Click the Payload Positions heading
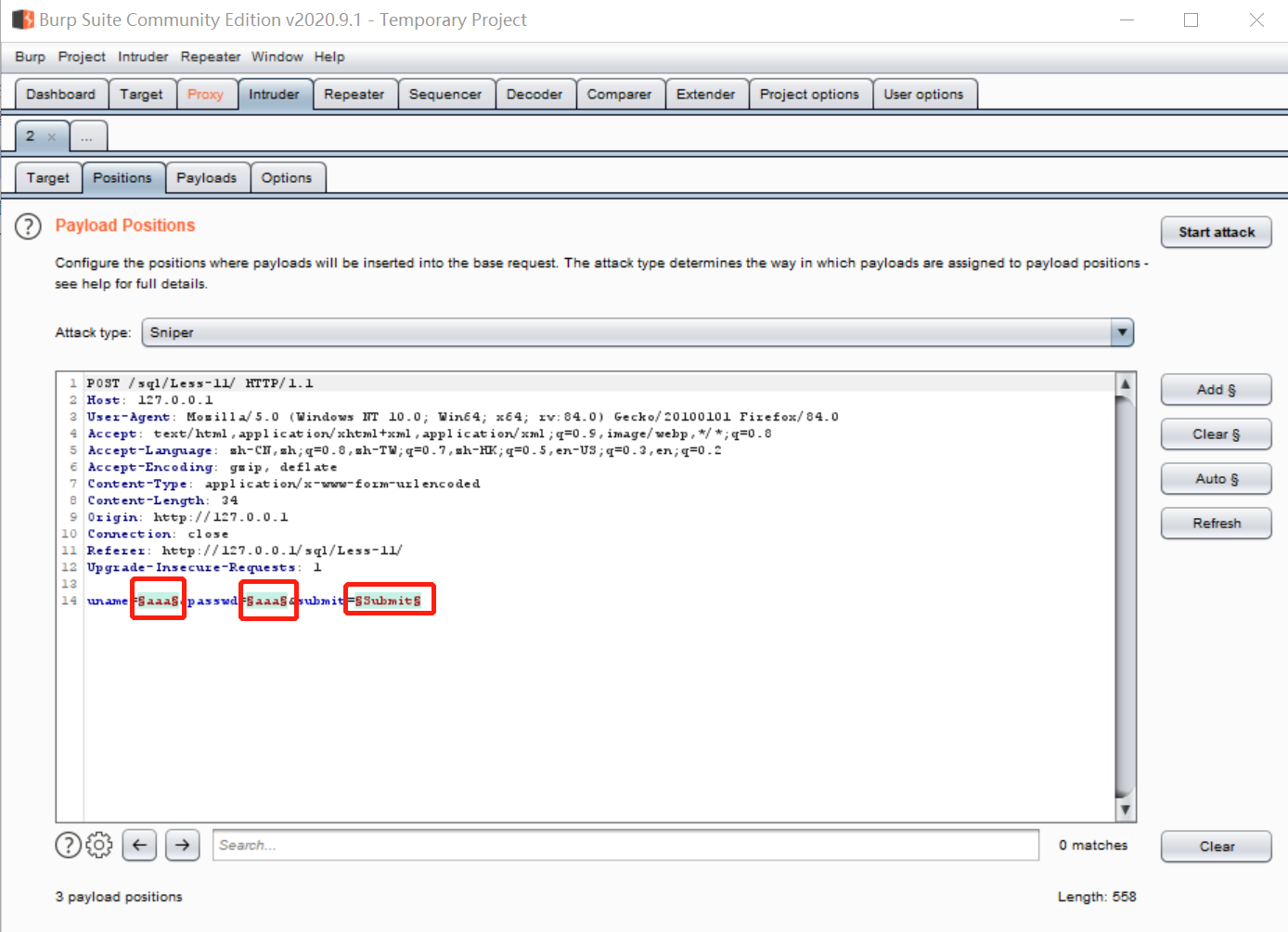This screenshot has width=1288, height=932. pyautogui.click(x=125, y=226)
